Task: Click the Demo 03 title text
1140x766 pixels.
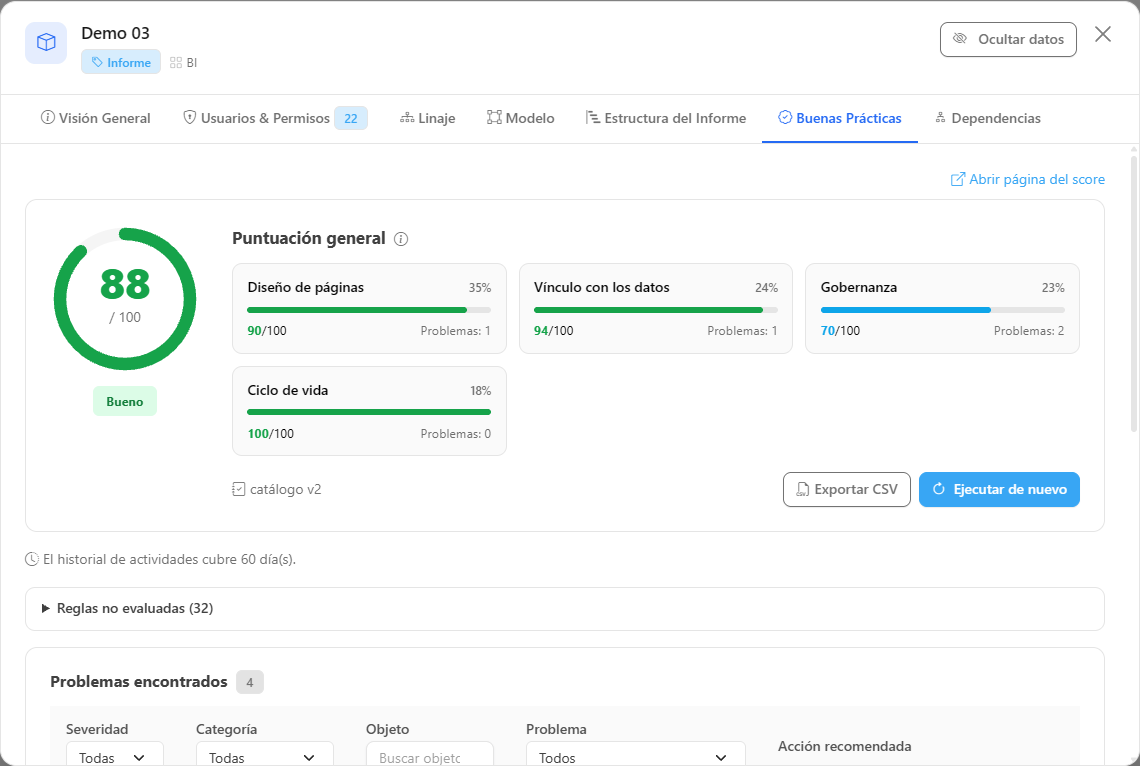Action: tap(116, 33)
